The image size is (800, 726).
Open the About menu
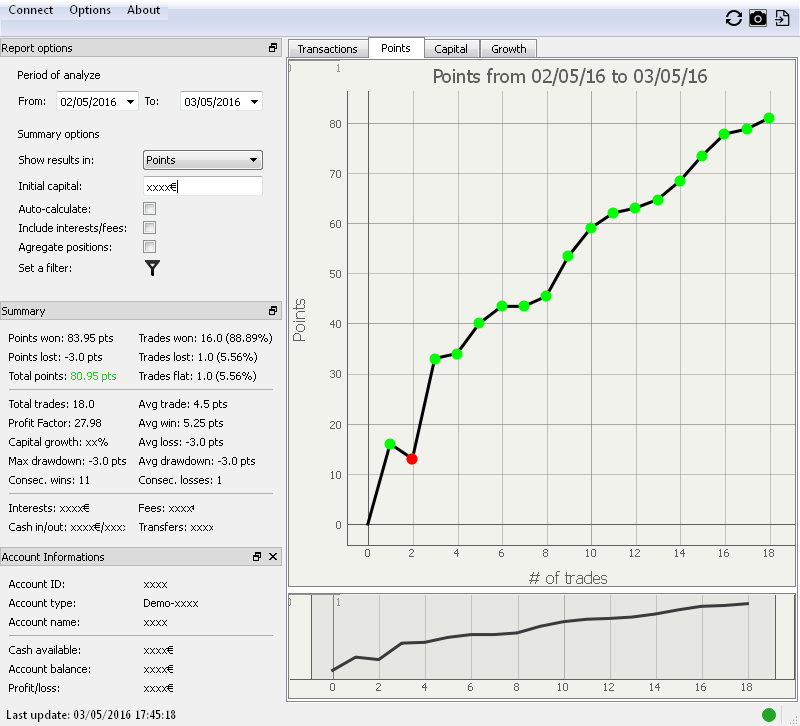tap(143, 10)
